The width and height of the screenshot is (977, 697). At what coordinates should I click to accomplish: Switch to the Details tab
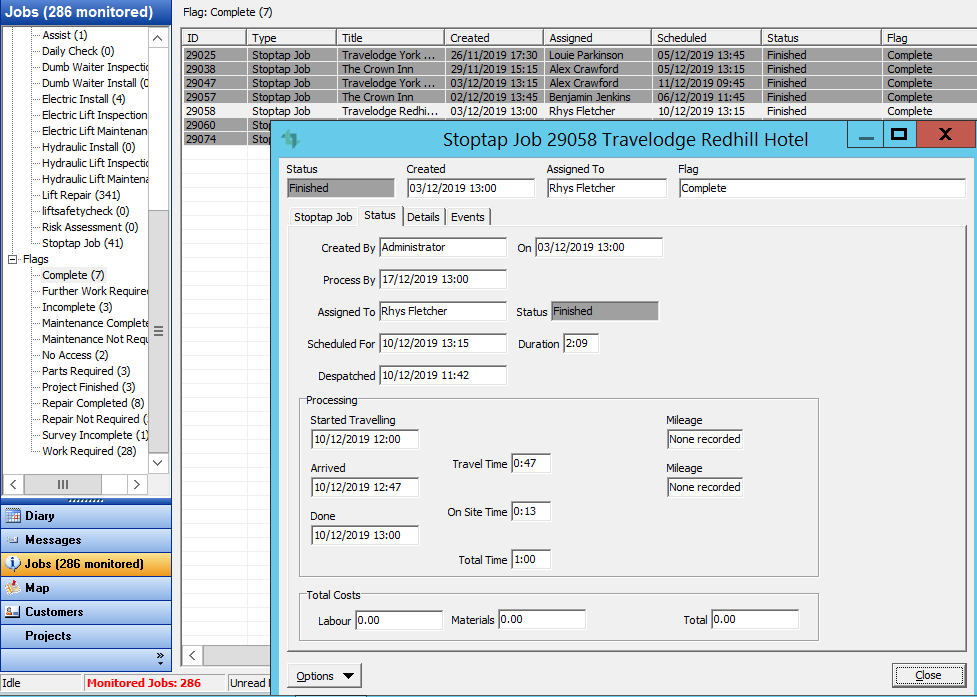[x=423, y=217]
